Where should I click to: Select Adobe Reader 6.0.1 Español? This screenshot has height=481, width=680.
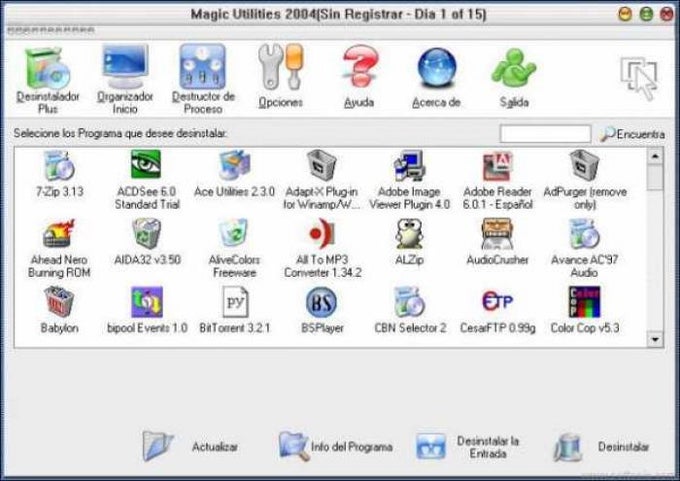coord(497,180)
